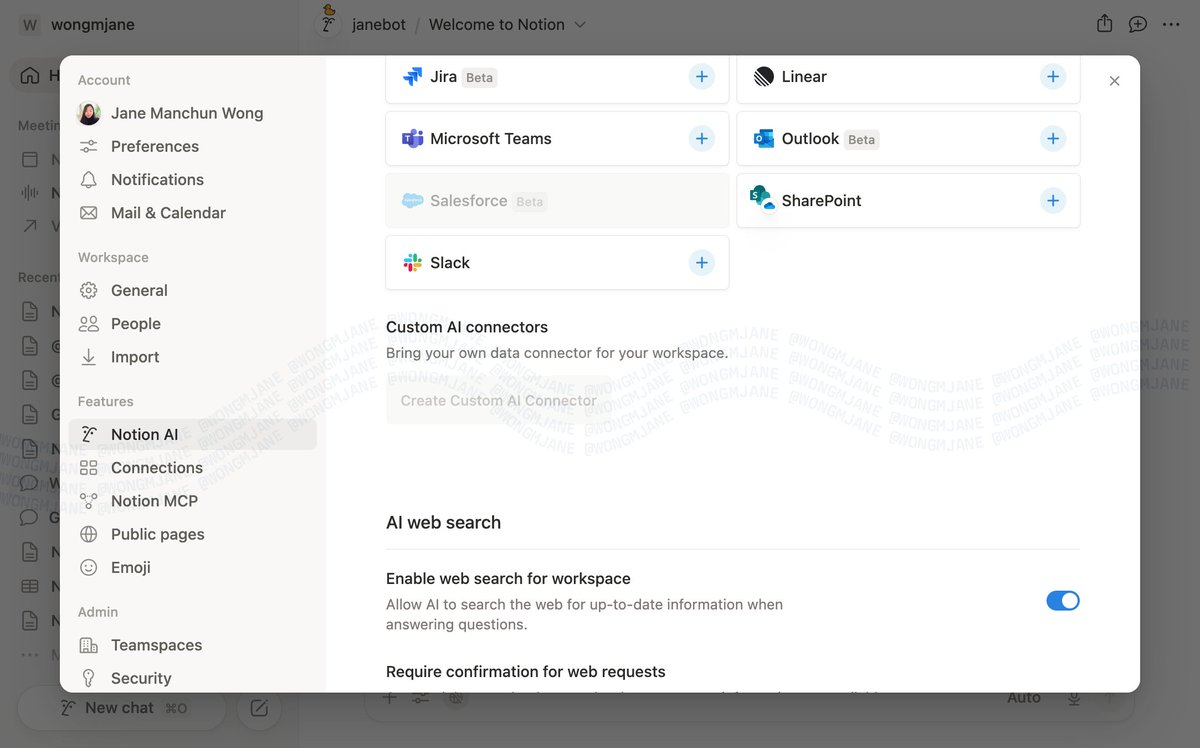Click the Outlook logo icon
The width and height of the screenshot is (1200, 748).
coord(764,139)
